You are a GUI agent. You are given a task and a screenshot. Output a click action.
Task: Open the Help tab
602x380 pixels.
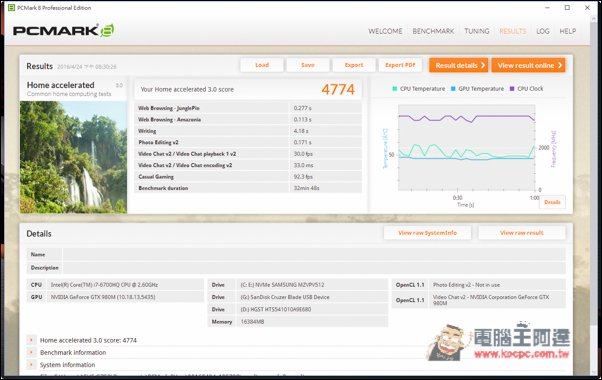click(x=567, y=31)
